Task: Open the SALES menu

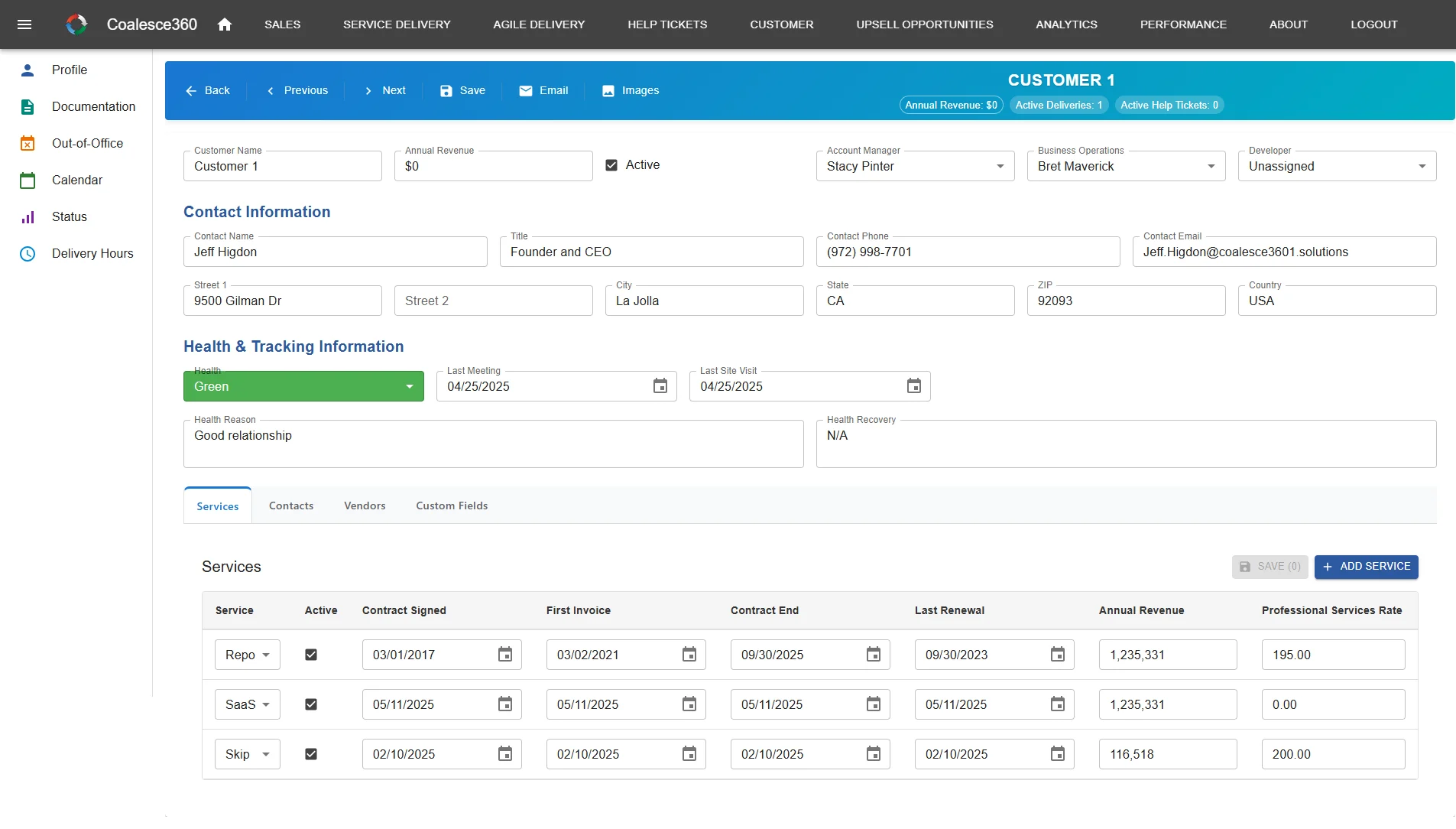Action: (x=283, y=24)
